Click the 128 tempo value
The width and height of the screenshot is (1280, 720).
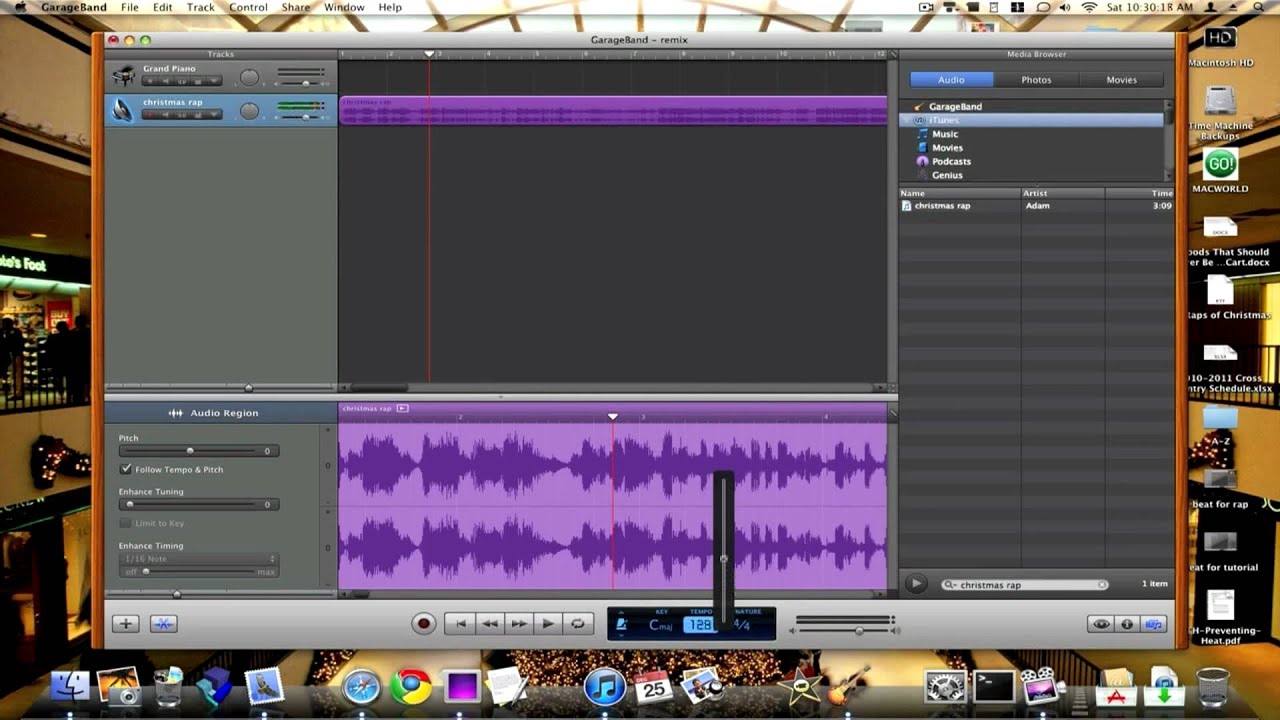tap(700, 625)
